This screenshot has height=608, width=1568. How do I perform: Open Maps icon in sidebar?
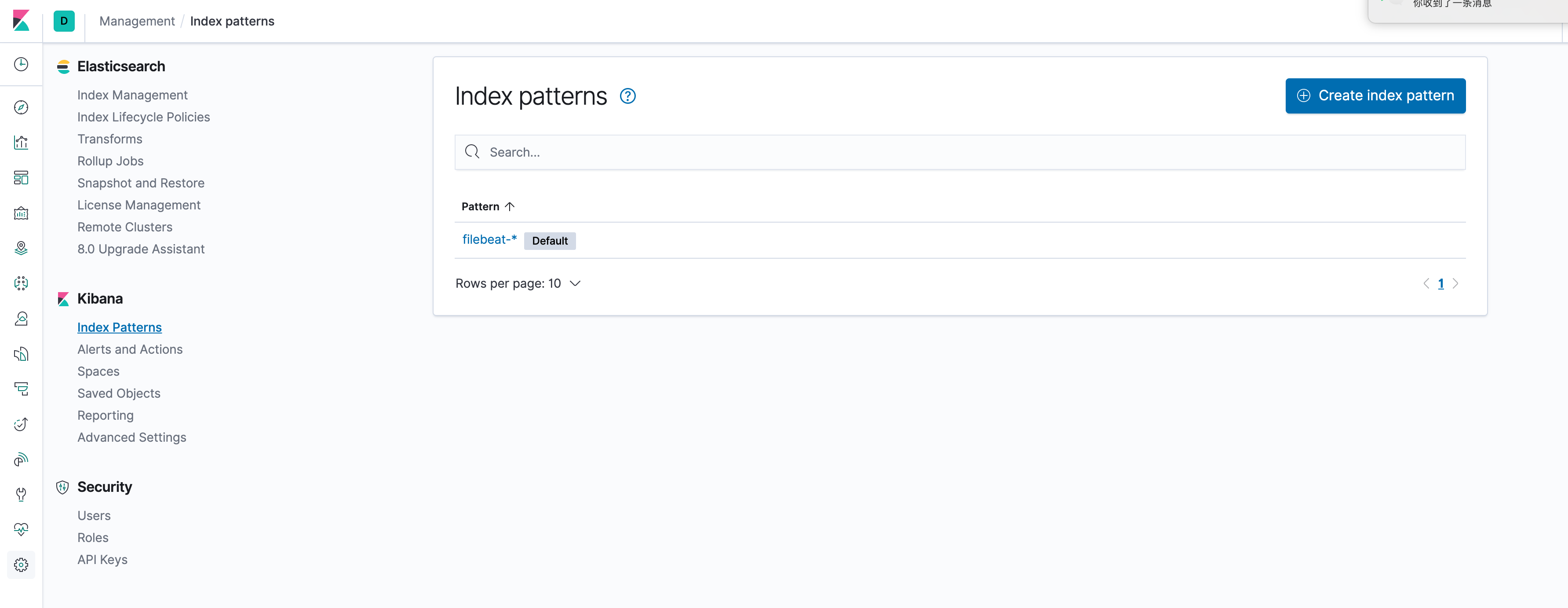[21, 248]
